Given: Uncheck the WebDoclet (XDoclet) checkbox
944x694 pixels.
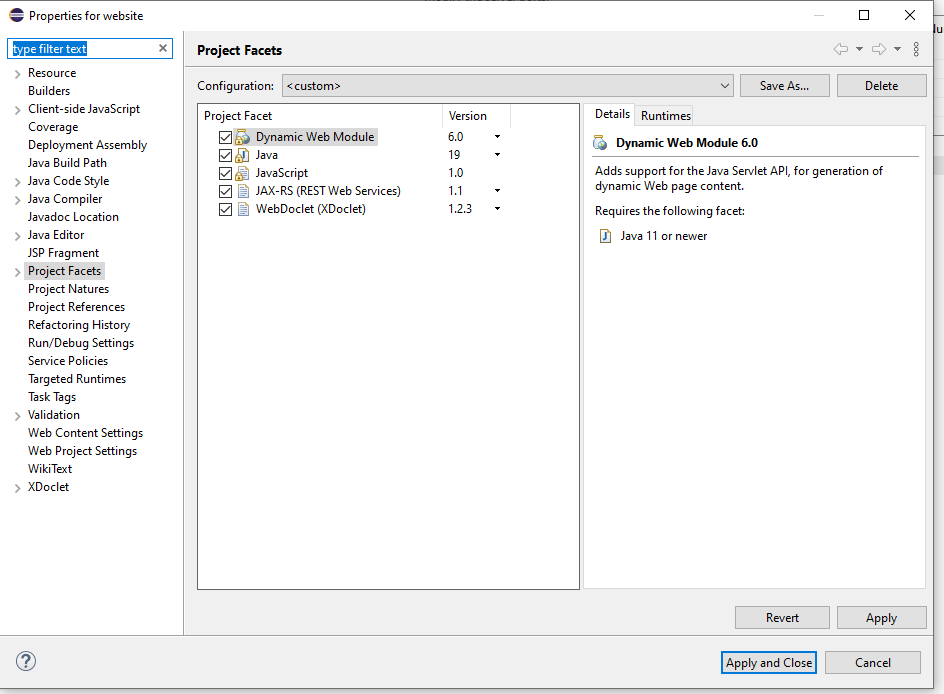Looking at the screenshot, I should click(225, 209).
